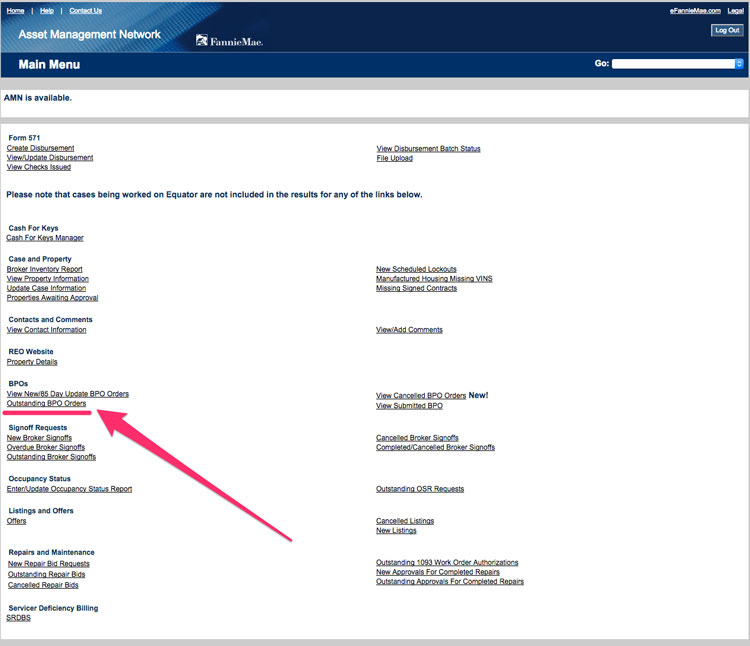Open Cancelled Repair Bids
Viewport: 750px width, 646px height.
43,585
